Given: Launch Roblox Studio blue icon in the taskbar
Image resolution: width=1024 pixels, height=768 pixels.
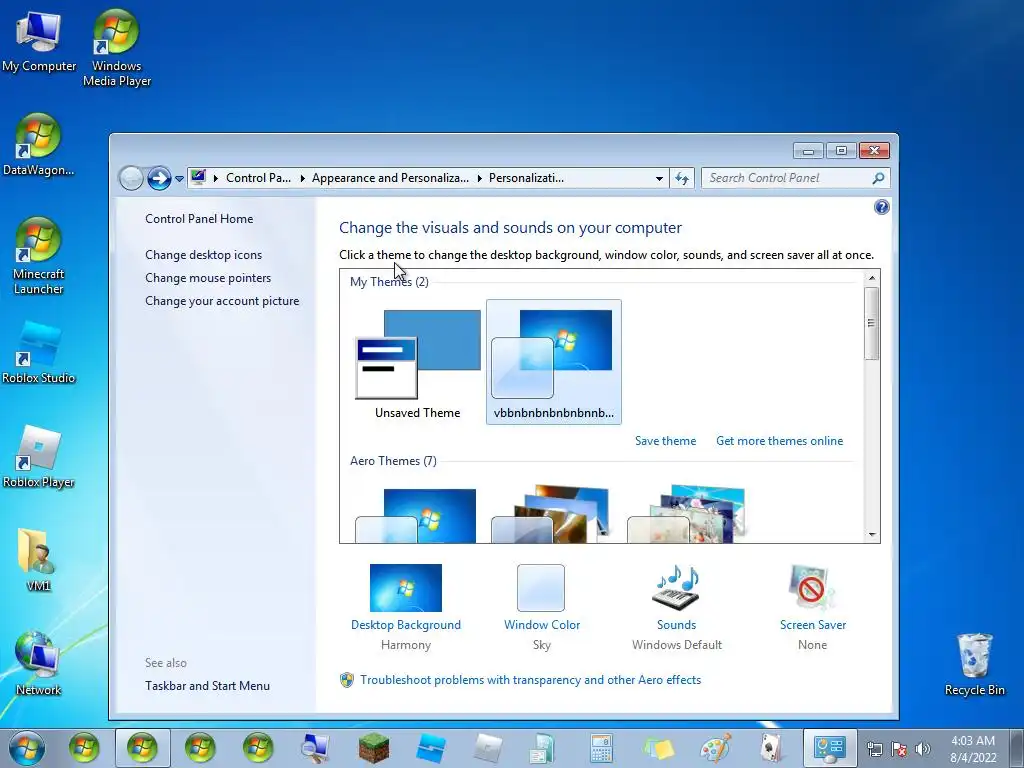Looking at the screenshot, I should point(431,748).
